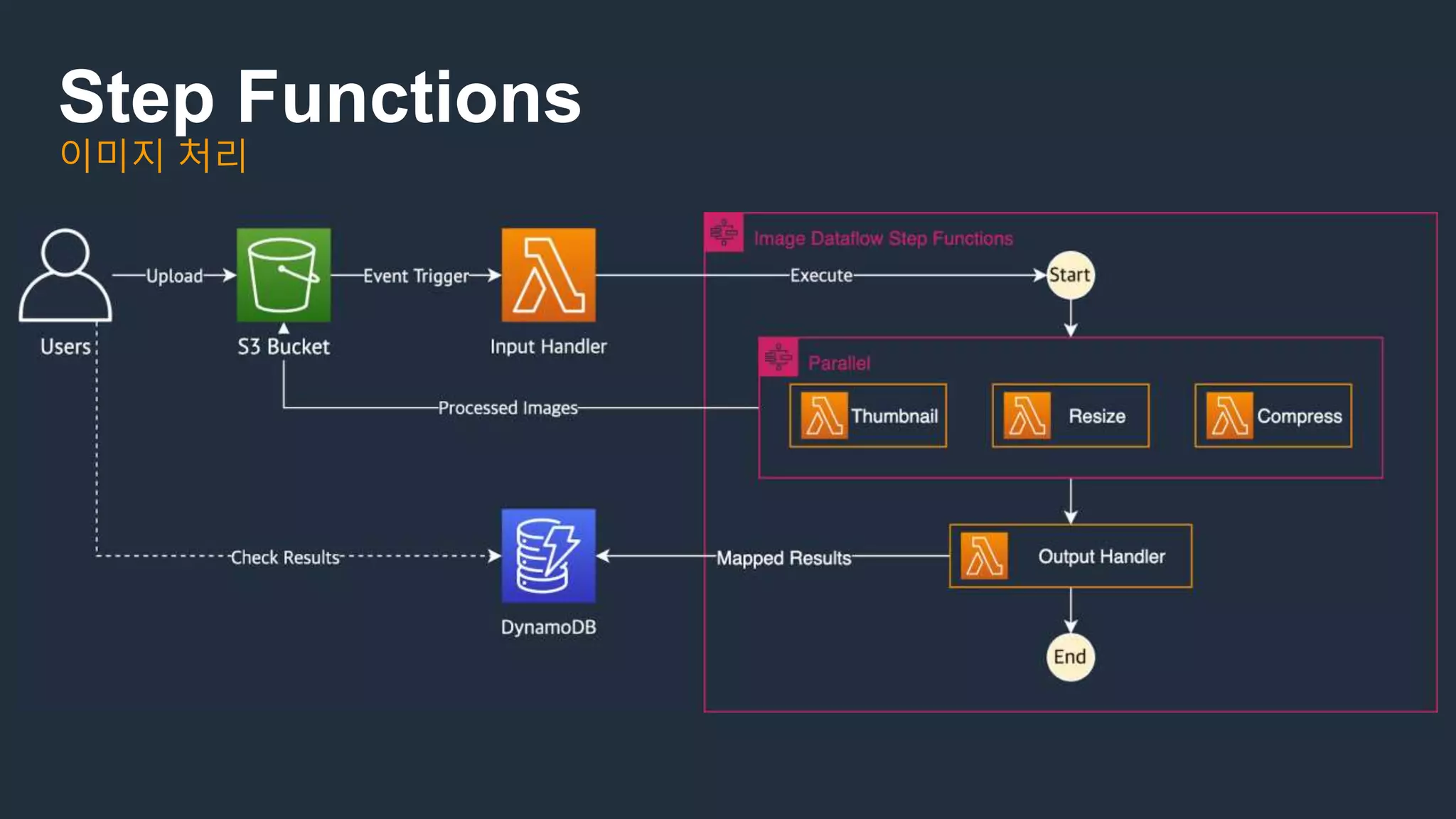Click the Thumbnail Lambda icon
This screenshot has width=1456, height=819.
[x=824, y=416]
